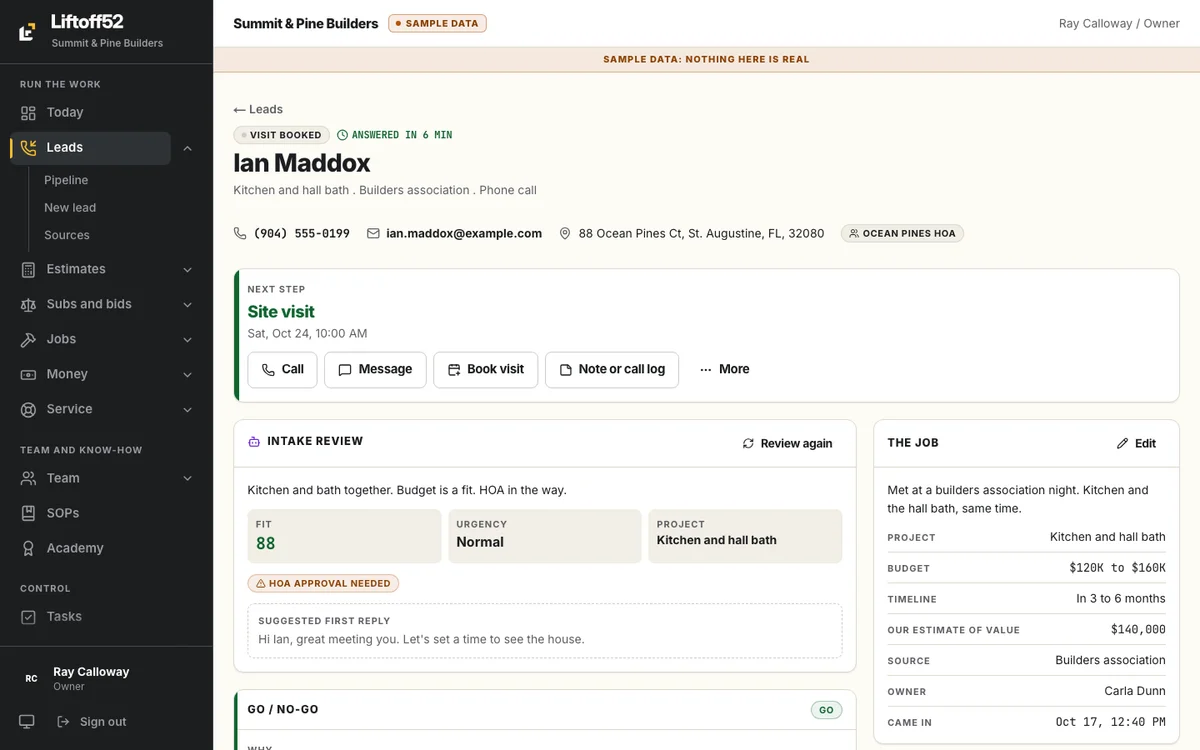Click the (904) 555-0199 phone number

pos(301,233)
